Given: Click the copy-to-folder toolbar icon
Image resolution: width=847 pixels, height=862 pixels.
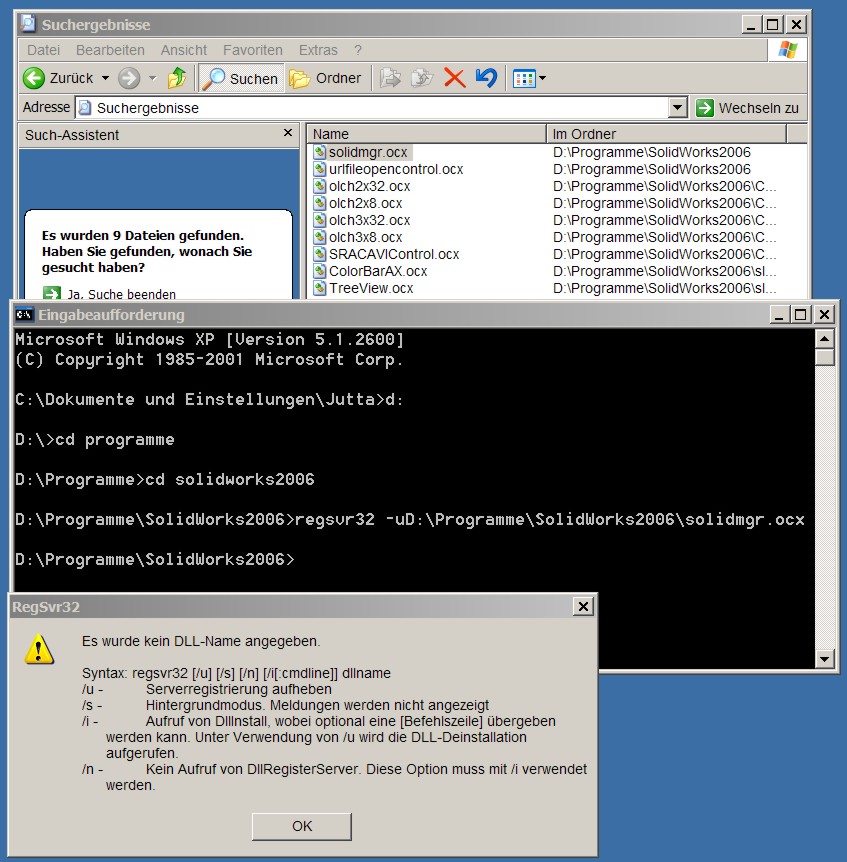Looking at the screenshot, I should (x=422, y=78).
